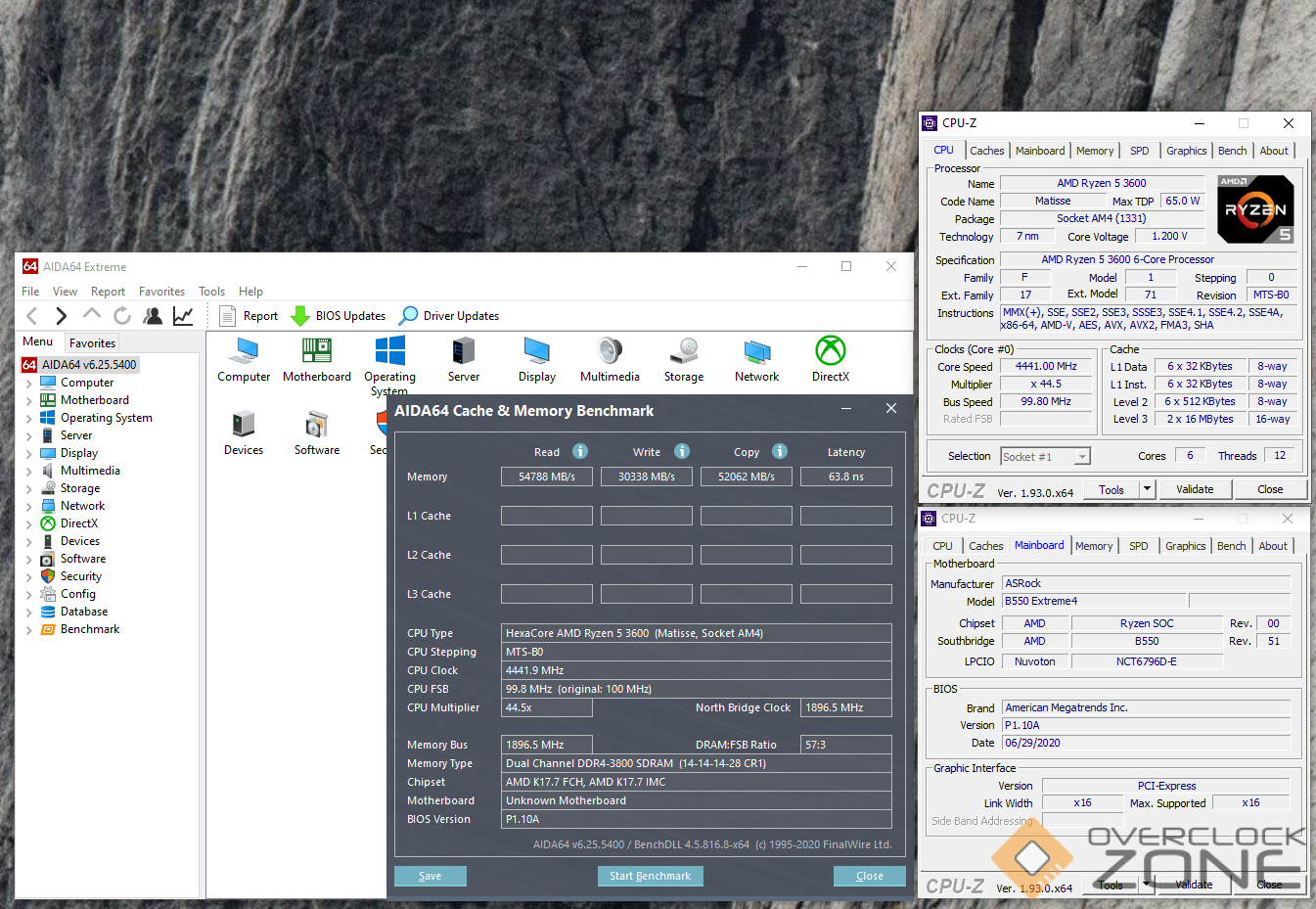Viewport: 1316px width, 909px height.
Task: Click Close button in top CPU-Z window
Action: point(1270,489)
